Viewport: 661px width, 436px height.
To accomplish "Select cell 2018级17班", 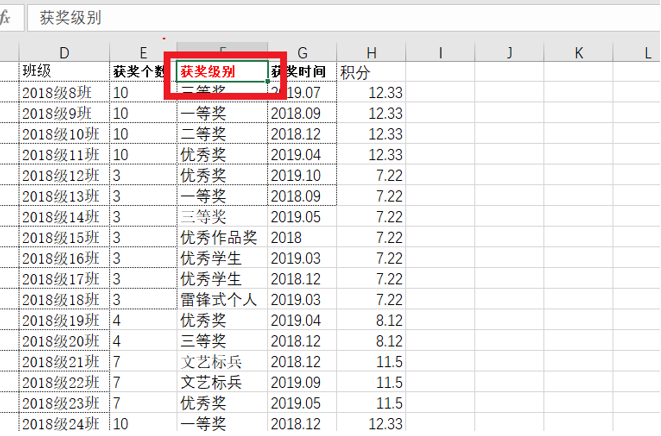I will pos(64,279).
